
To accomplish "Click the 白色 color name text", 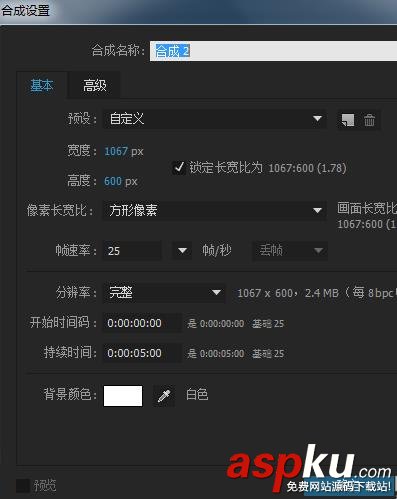I will coord(197,395).
